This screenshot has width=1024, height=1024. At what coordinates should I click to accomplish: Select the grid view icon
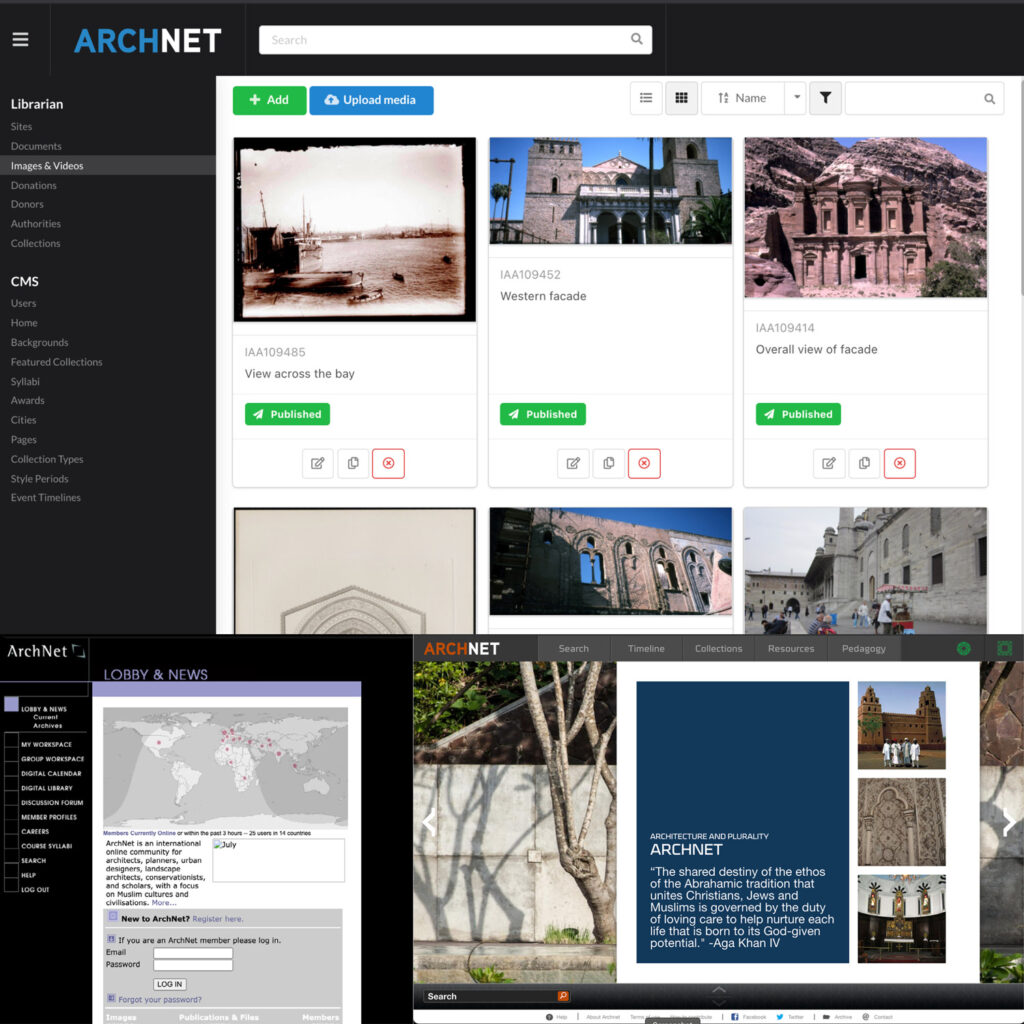tap(682, 98)
